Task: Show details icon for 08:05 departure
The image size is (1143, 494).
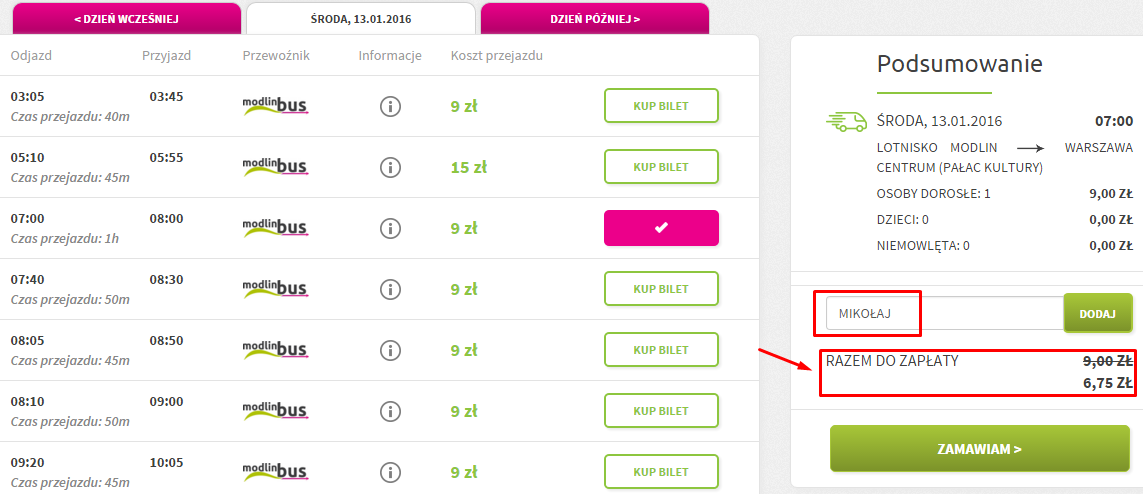Action: (x=391, y=350)
